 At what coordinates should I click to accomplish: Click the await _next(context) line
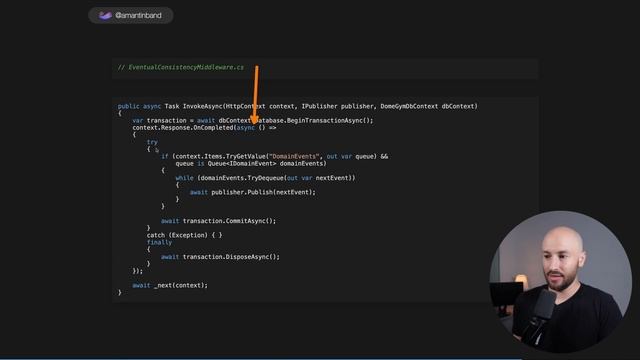[170, 285]
